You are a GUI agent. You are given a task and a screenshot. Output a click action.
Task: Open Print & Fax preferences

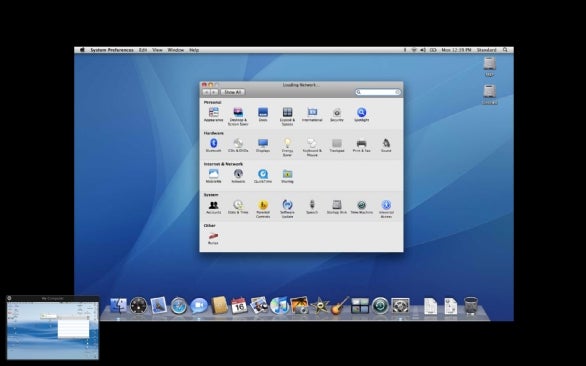point(361,145)
